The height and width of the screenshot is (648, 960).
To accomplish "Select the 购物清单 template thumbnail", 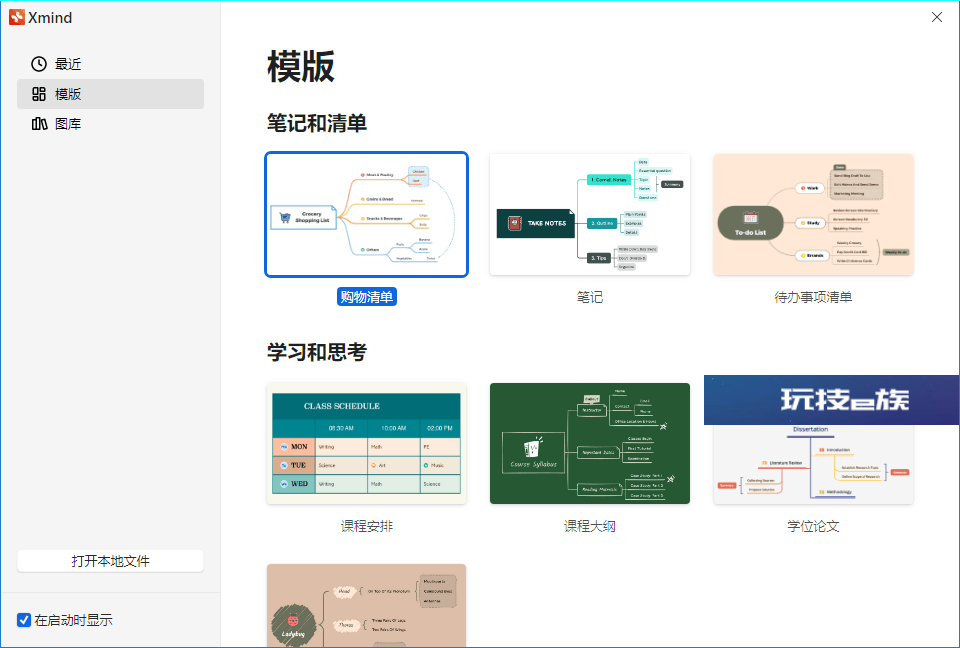I will [x=366, y=214].
